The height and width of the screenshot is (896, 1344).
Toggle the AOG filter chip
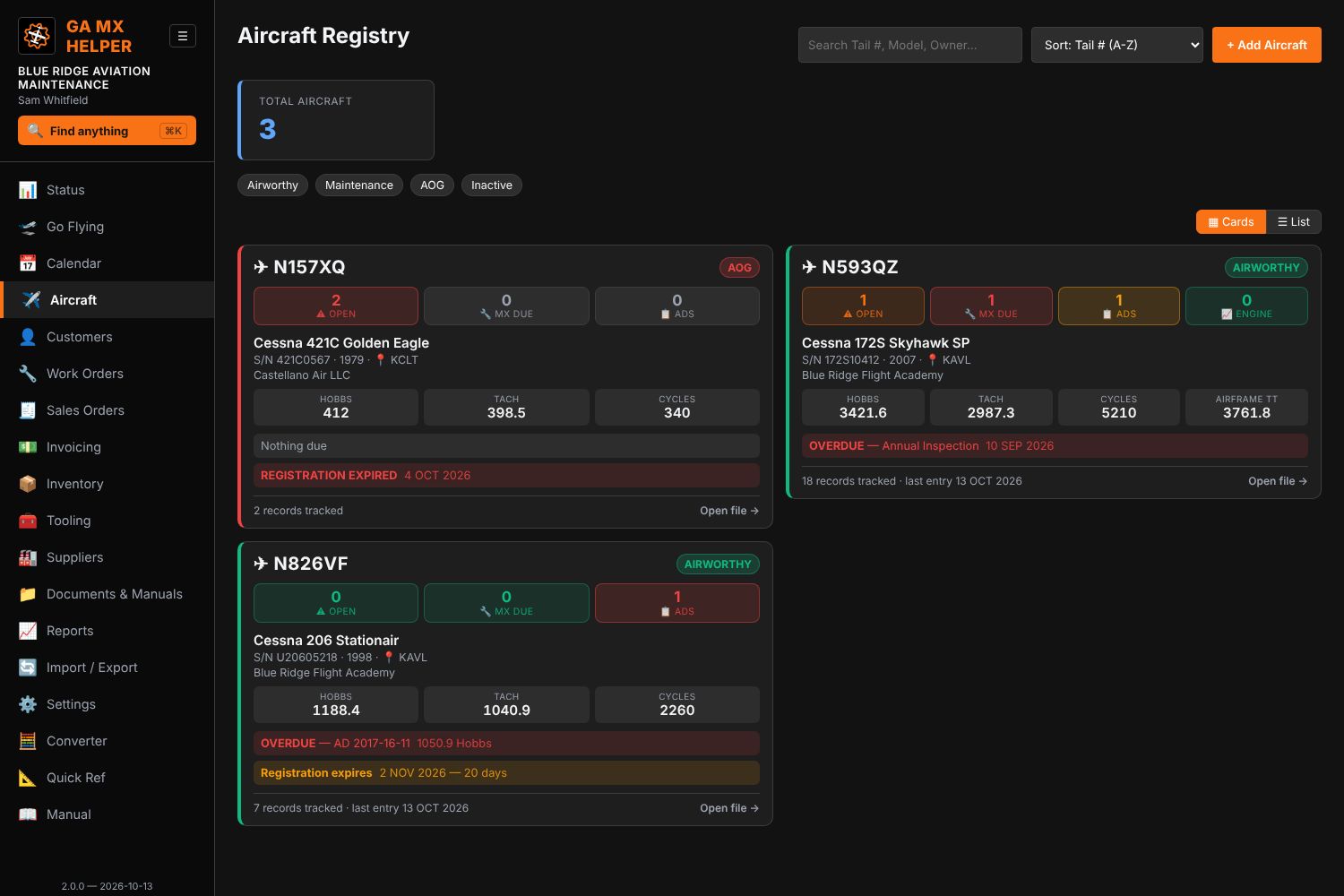tap(432, 185)
